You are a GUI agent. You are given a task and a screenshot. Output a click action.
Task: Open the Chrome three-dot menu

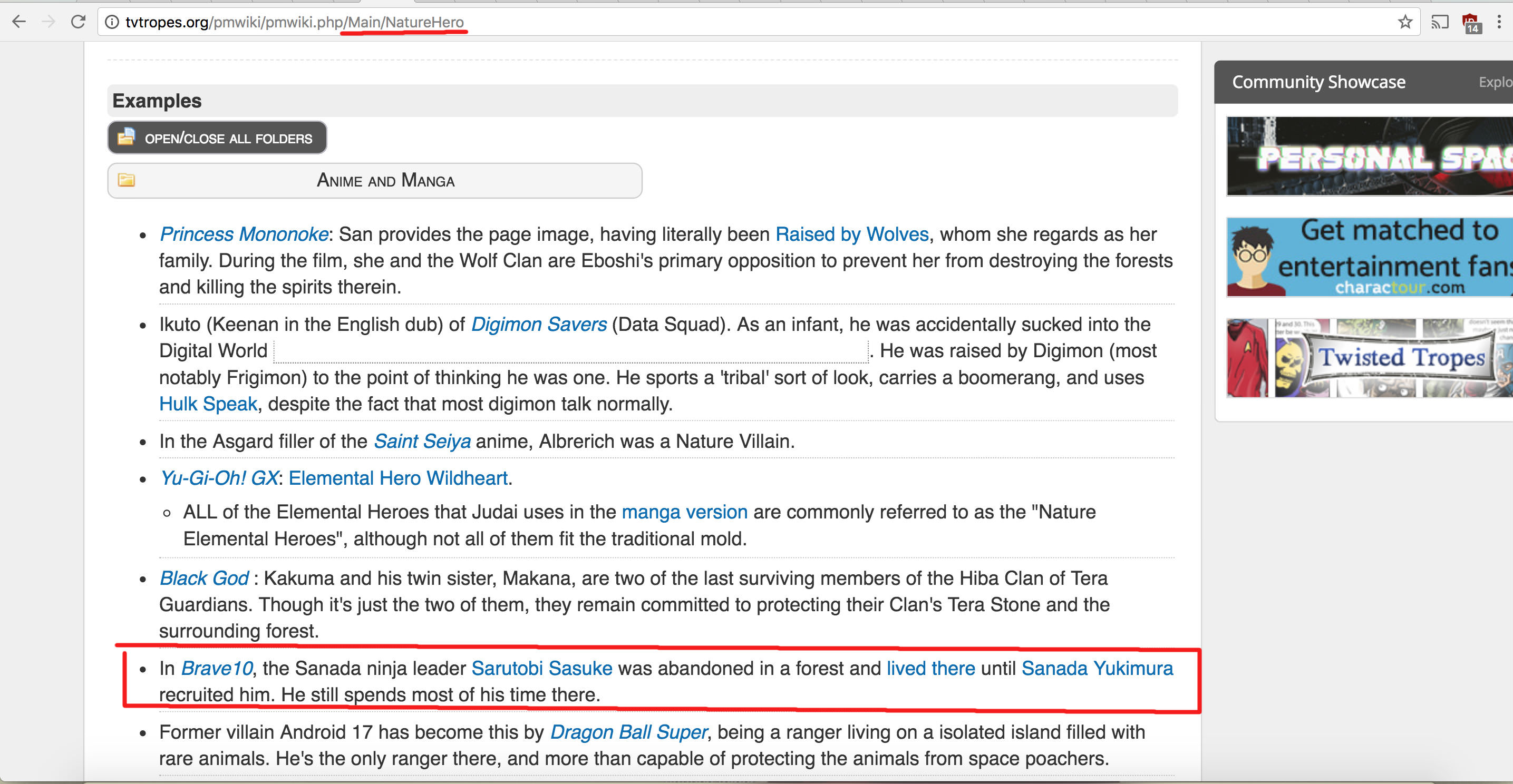click(x=1499, y=22)
